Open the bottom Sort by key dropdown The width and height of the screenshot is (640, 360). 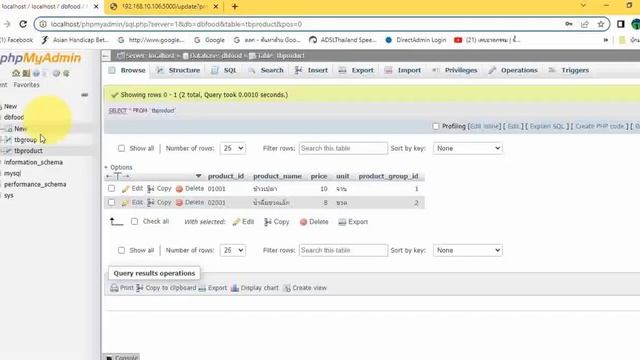tap(468, 250)
